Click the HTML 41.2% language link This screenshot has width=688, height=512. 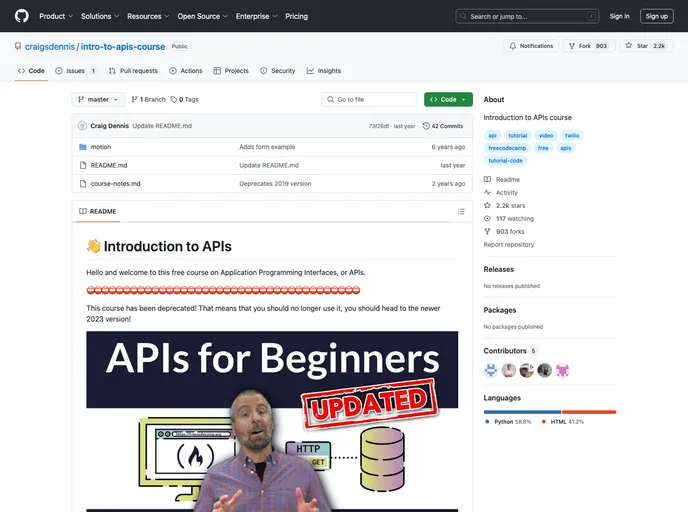[x=563, y=422]
